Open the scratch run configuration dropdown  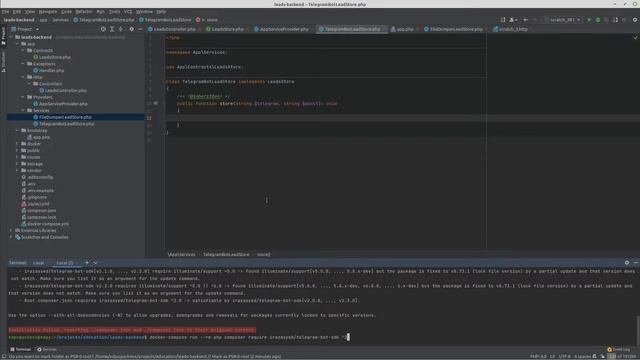pos(563,20)
